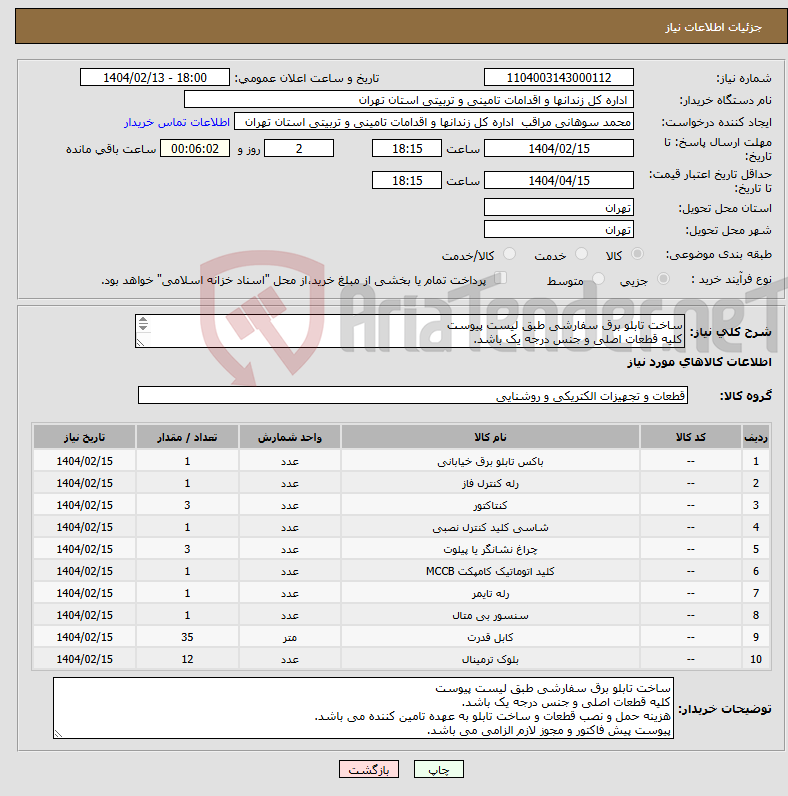Click the public announcement date field 1404/02/13
Viewport: 788px width, 796px height.
coord(155,78)
